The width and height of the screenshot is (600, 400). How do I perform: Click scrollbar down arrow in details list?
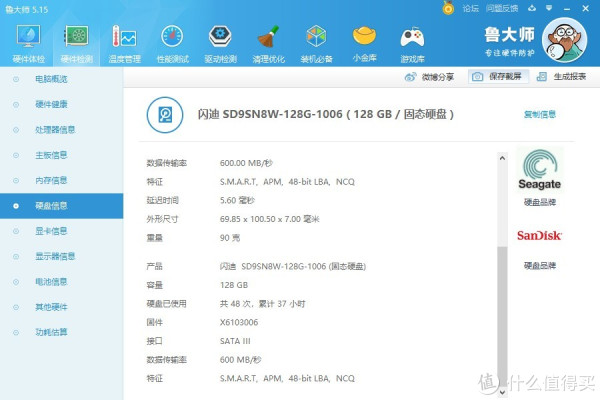502,392
